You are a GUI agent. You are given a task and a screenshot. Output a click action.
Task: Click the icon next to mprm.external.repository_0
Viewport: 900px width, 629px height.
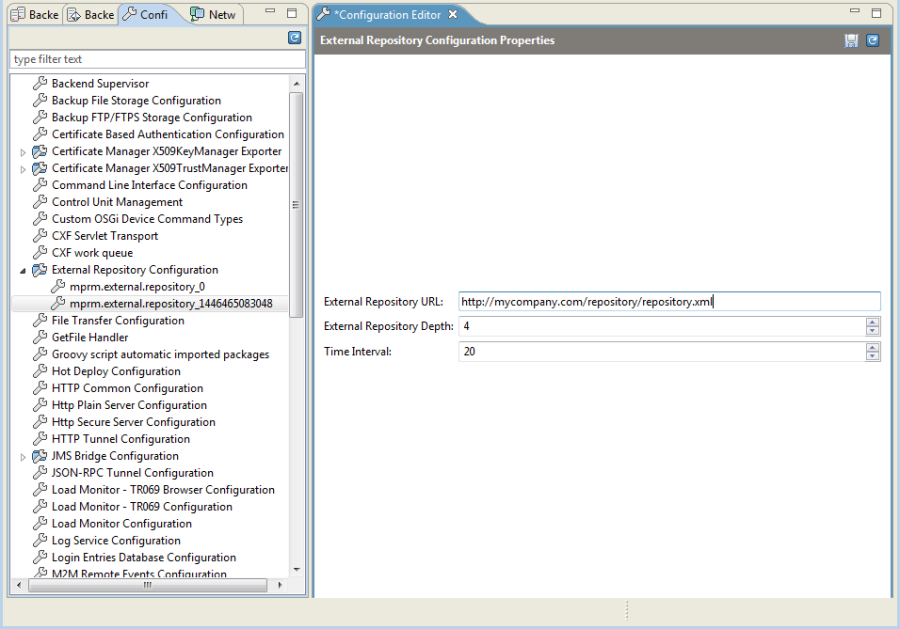click(58, 286)
